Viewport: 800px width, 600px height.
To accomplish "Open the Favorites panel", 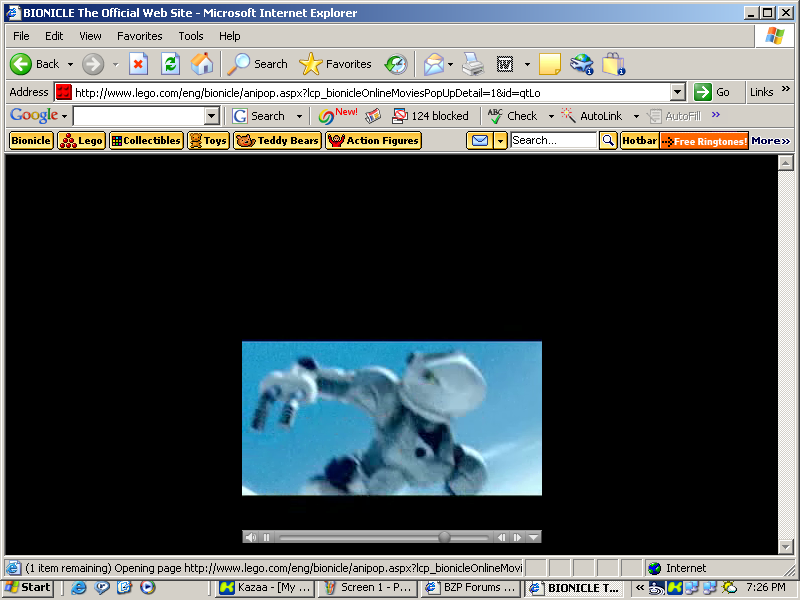I will pos(335,63).
